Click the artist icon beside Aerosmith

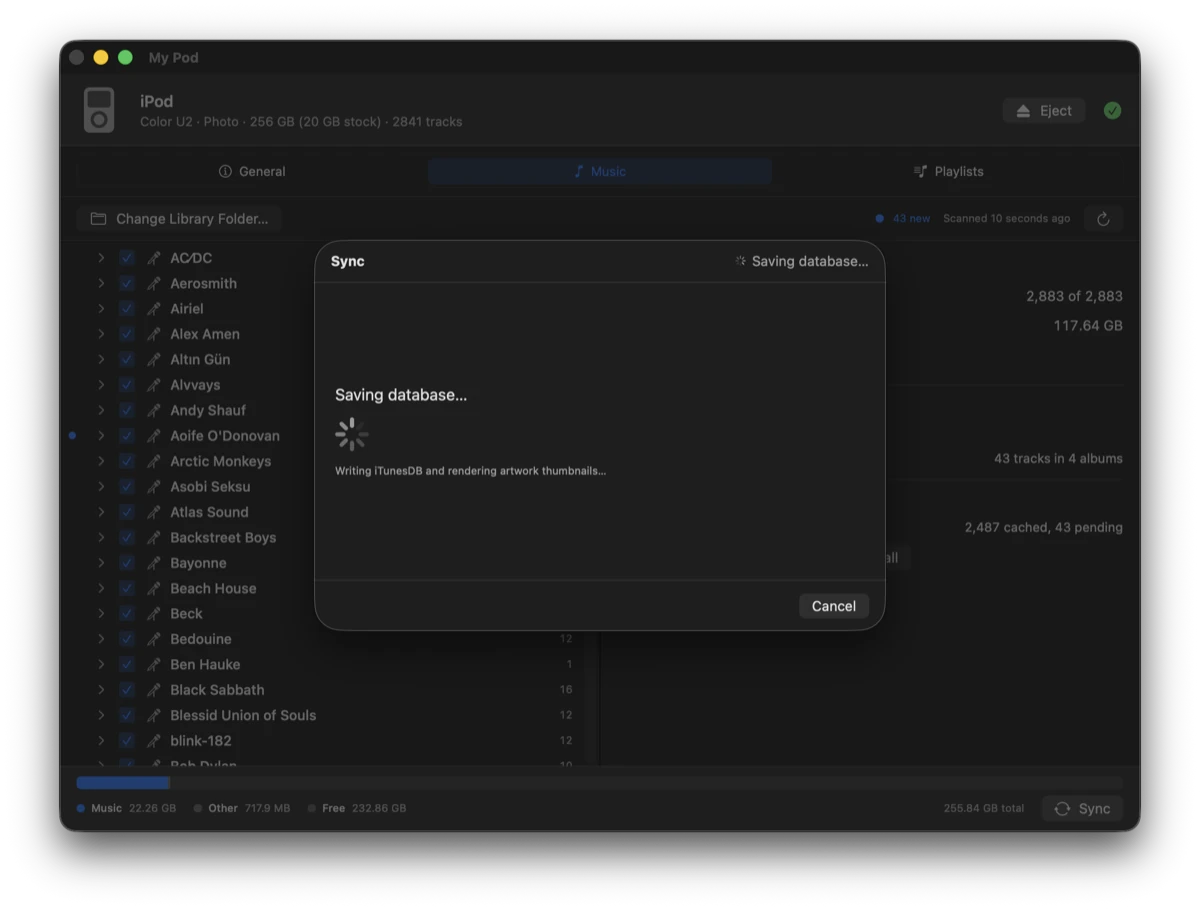pos(154,283)
